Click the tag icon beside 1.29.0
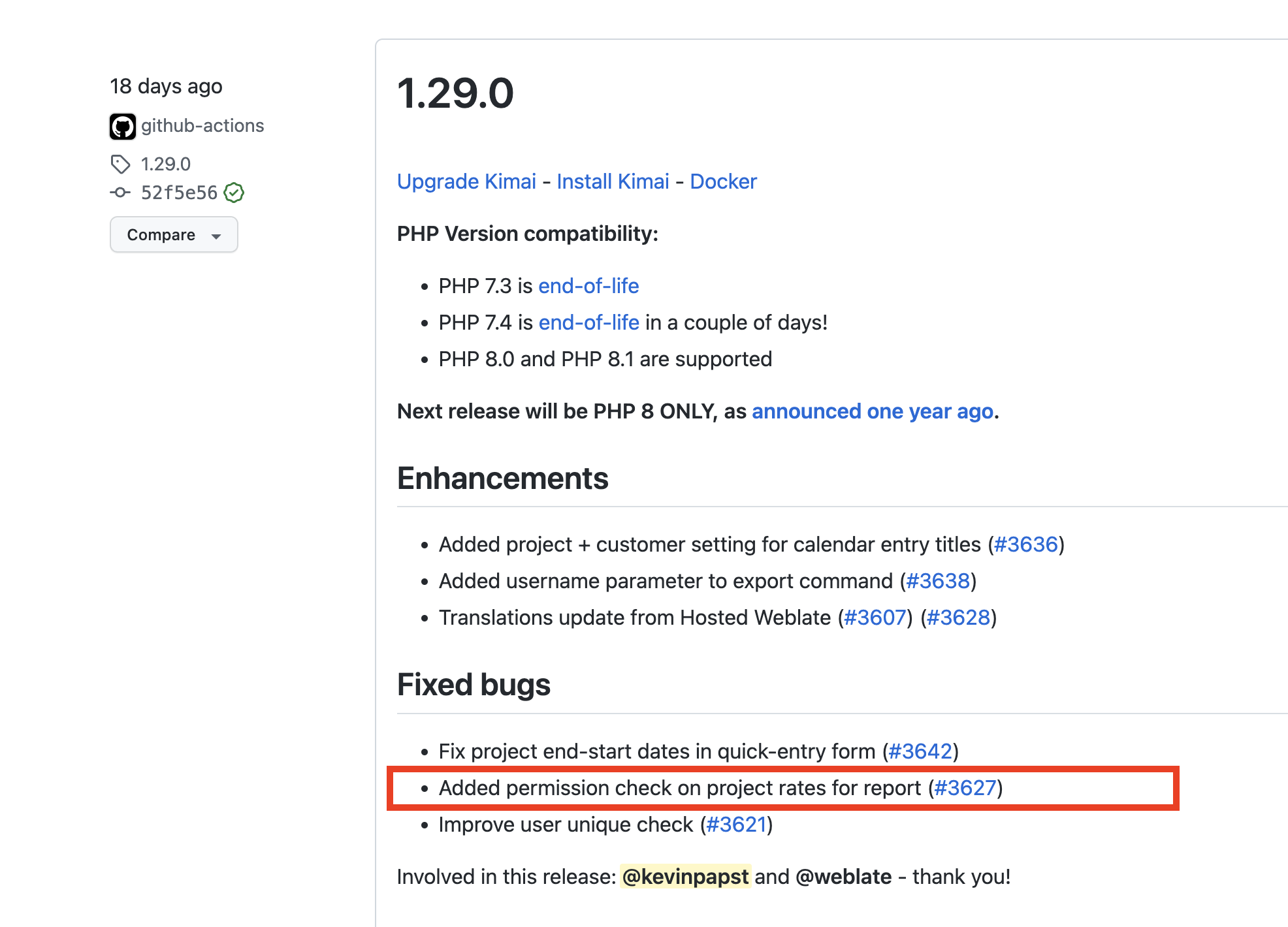1288x927 pixels. tap(121, 165)
